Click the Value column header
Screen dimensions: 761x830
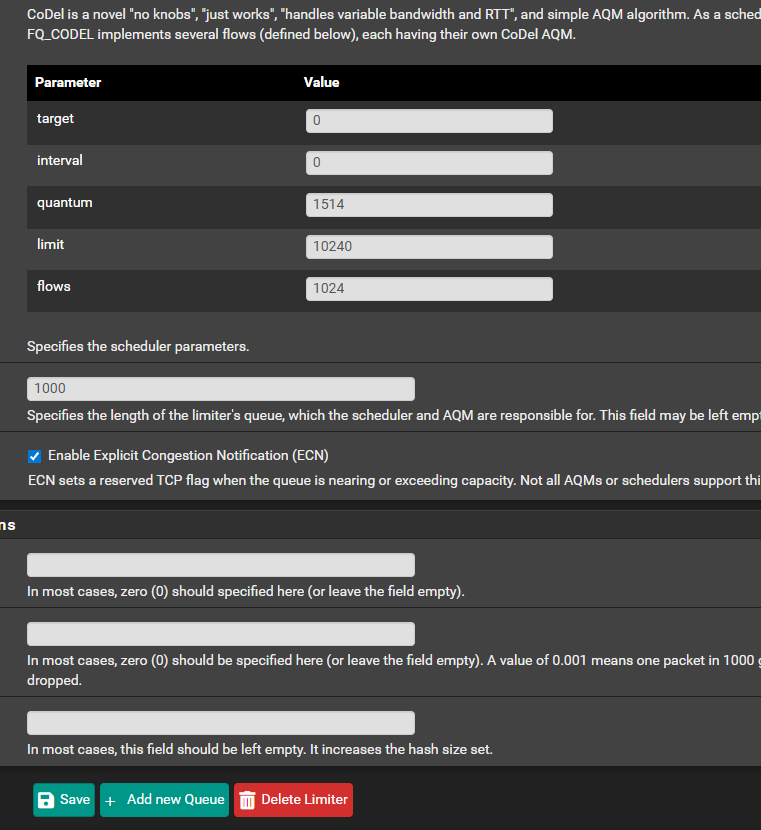pos(321,83)
